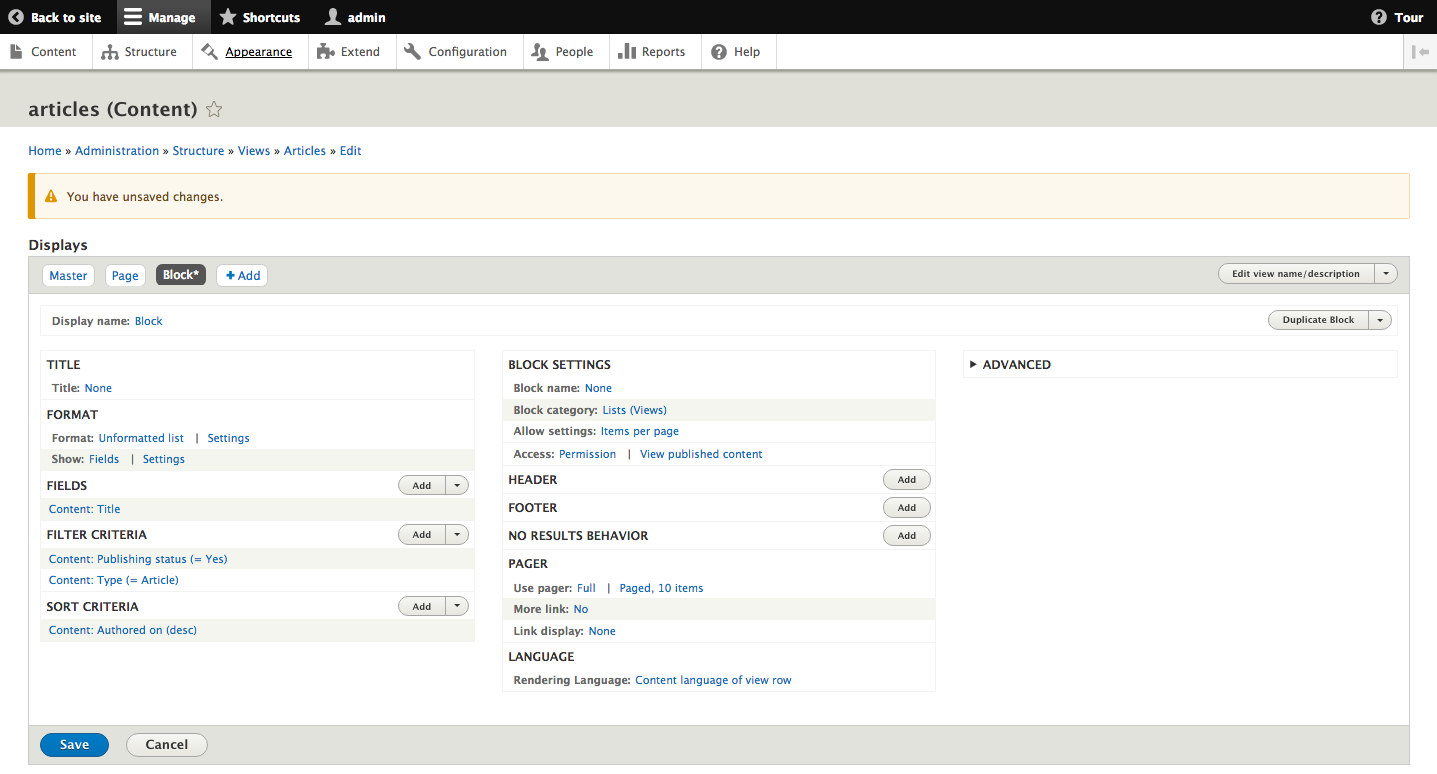Click the Save button
Viewport: 1437px width, 774px height.
[74, 744]
